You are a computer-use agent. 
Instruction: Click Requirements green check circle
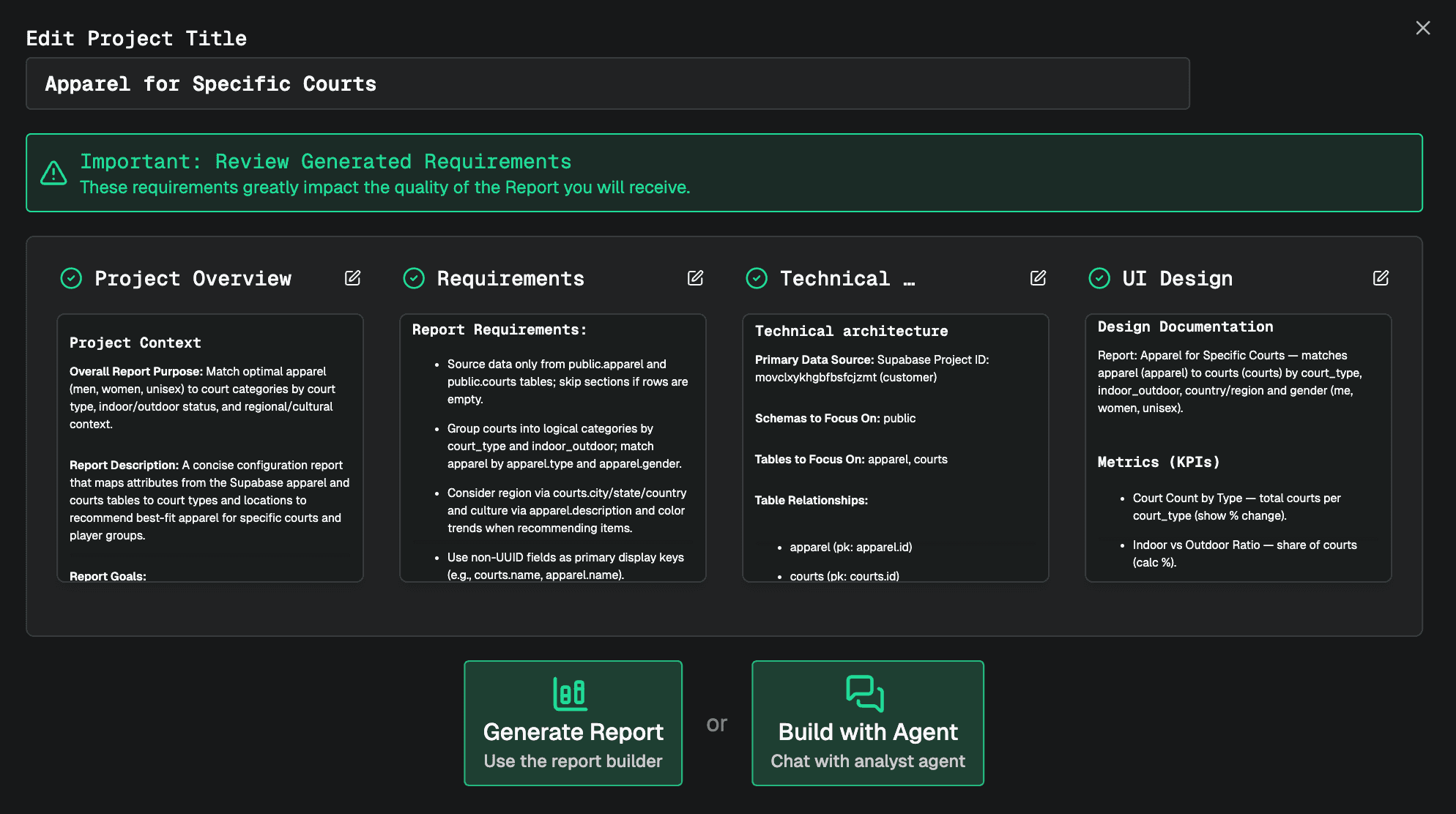coord(414,278)
